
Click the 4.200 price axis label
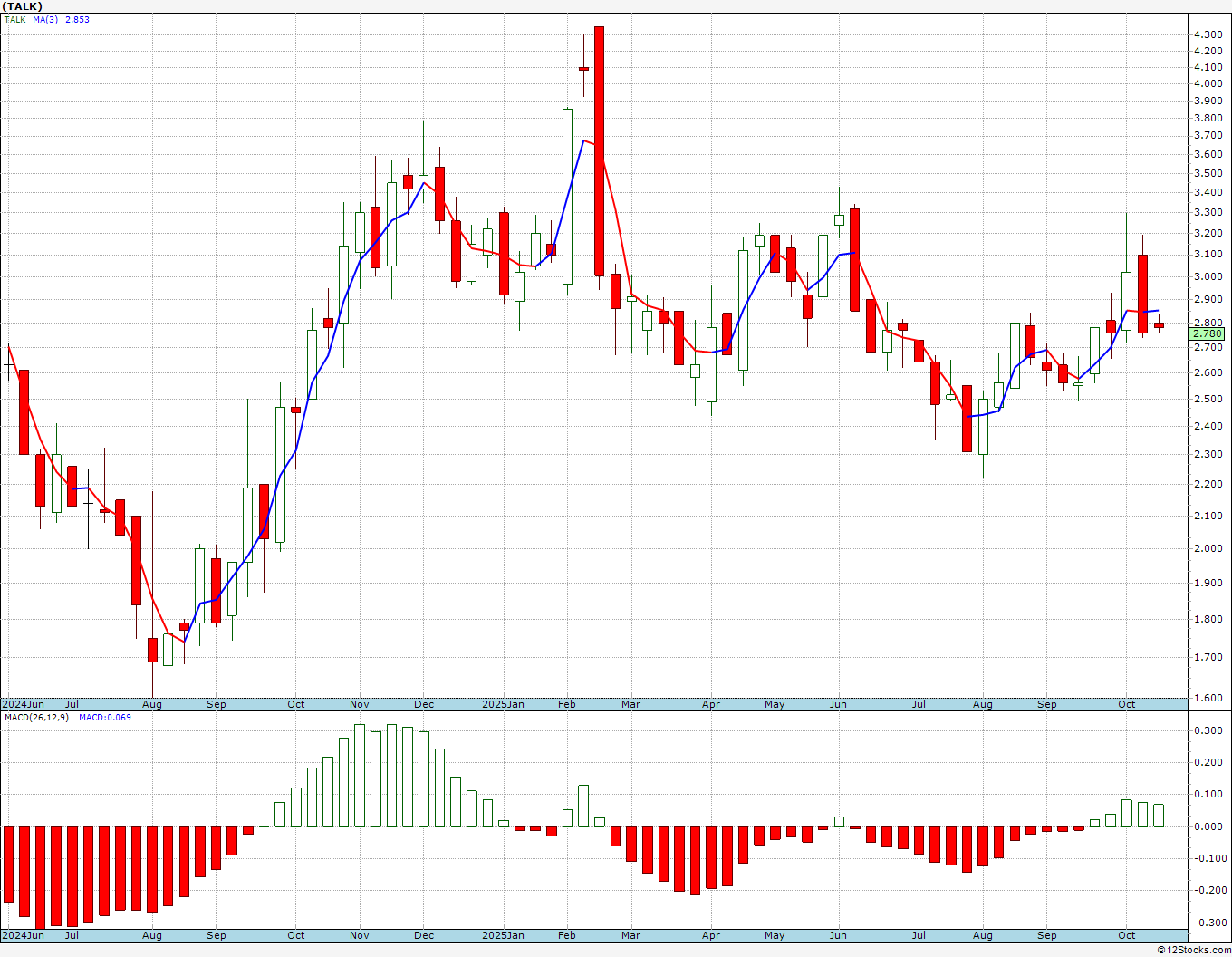[1208, 51]
